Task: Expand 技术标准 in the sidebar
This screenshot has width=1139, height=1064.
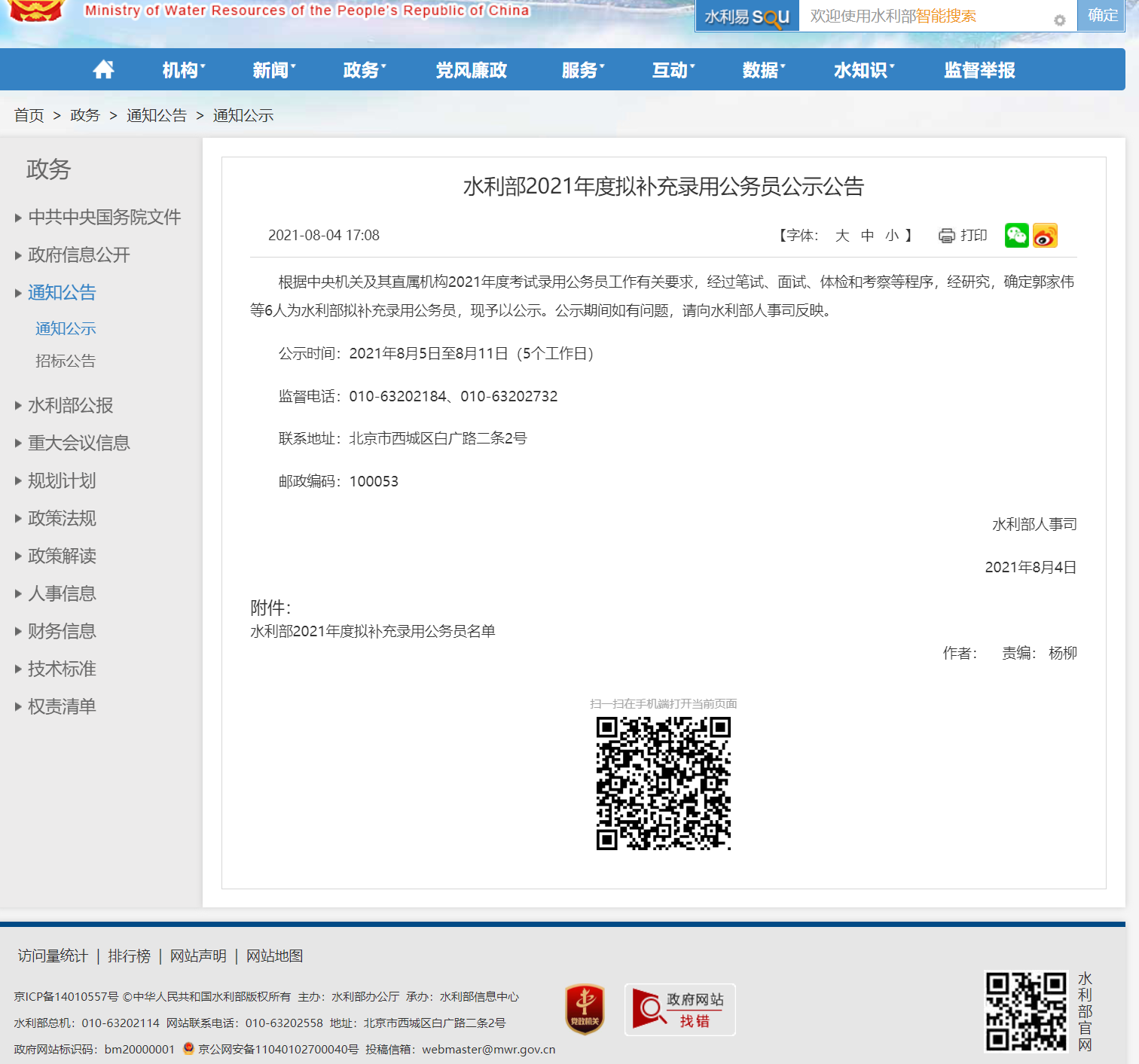Action: (62, 669)
